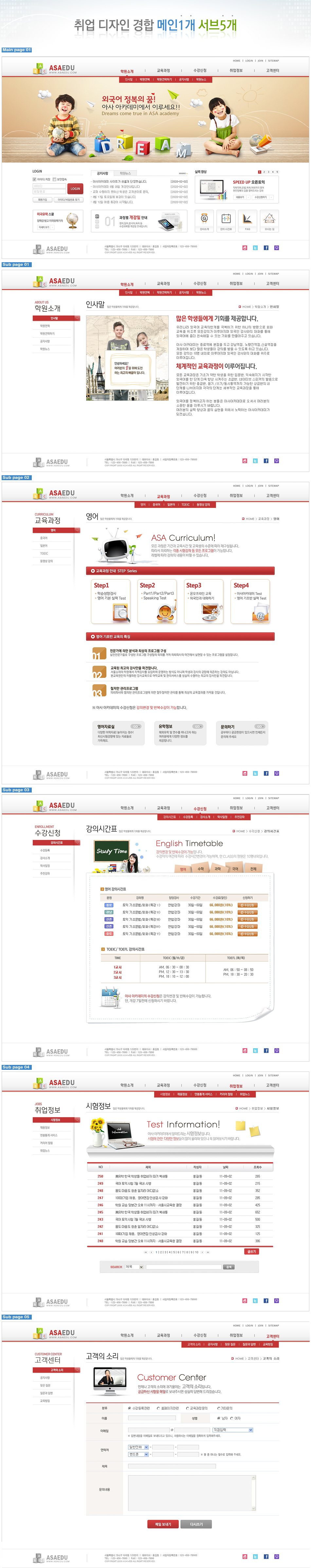The height and width of the screenshot is (1568, 311).
Task: Open the Twitter icon in Main page footer
Action: (x=255, y=248)
